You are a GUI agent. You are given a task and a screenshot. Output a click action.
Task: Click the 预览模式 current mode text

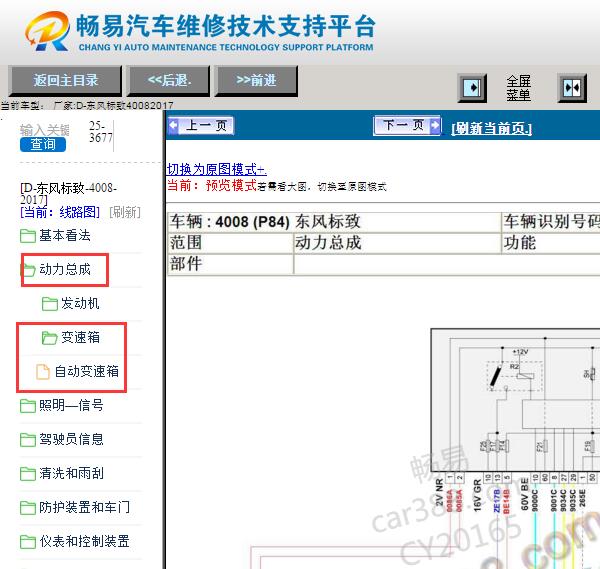point(231,186)
